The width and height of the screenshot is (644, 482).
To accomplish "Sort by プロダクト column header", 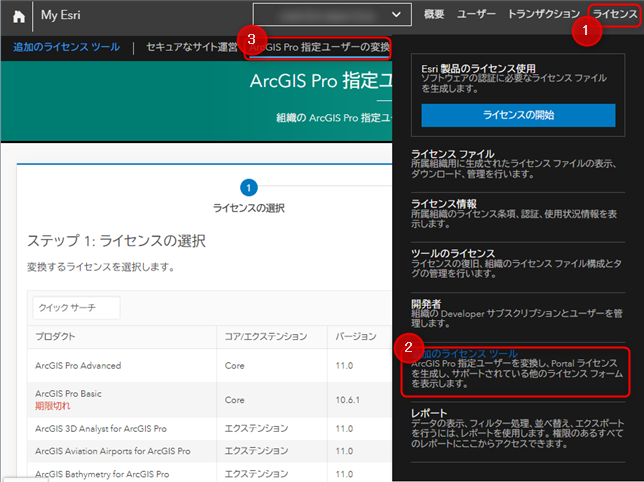I will (55, 337).
